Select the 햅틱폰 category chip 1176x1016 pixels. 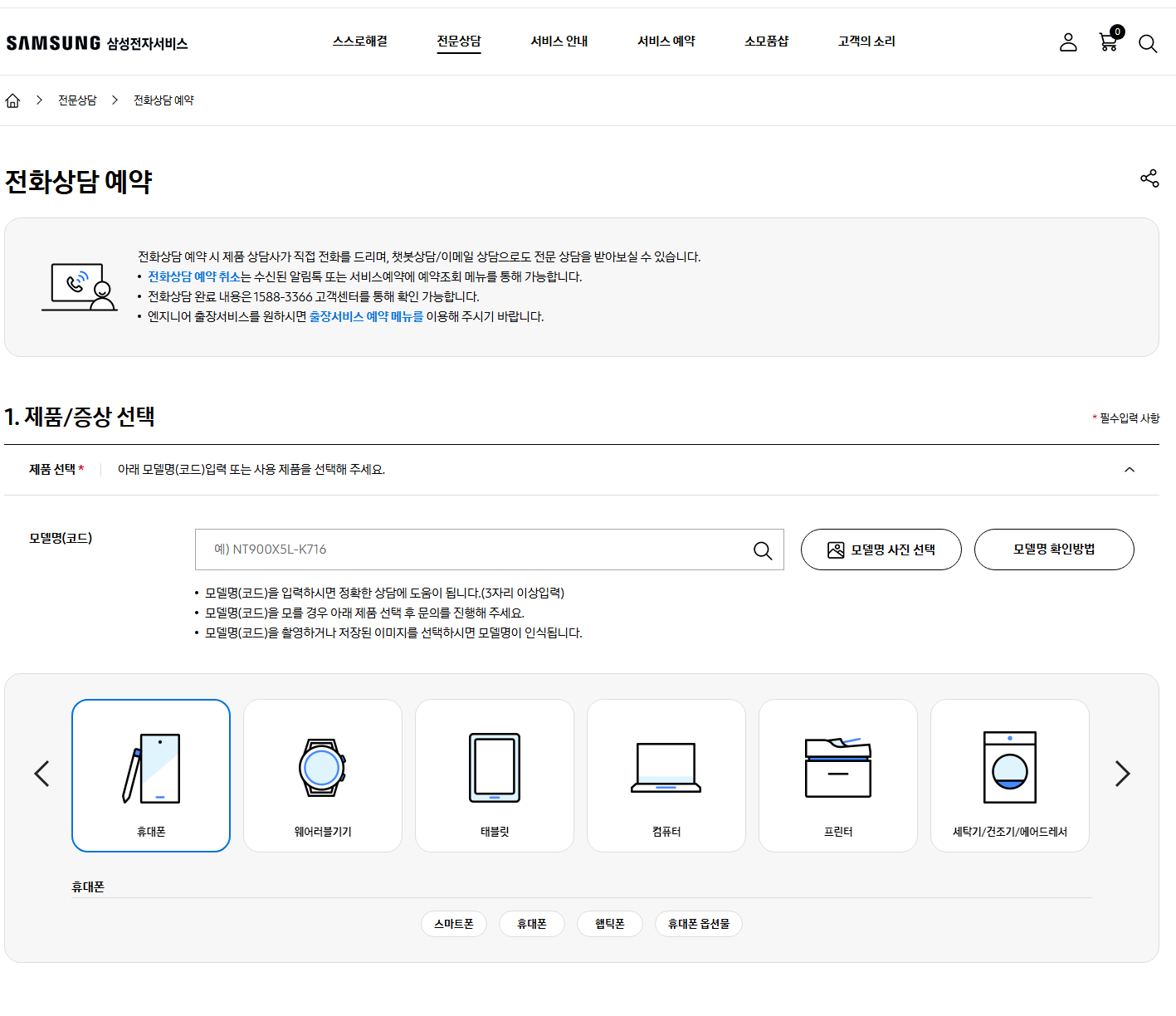[609, 924]
